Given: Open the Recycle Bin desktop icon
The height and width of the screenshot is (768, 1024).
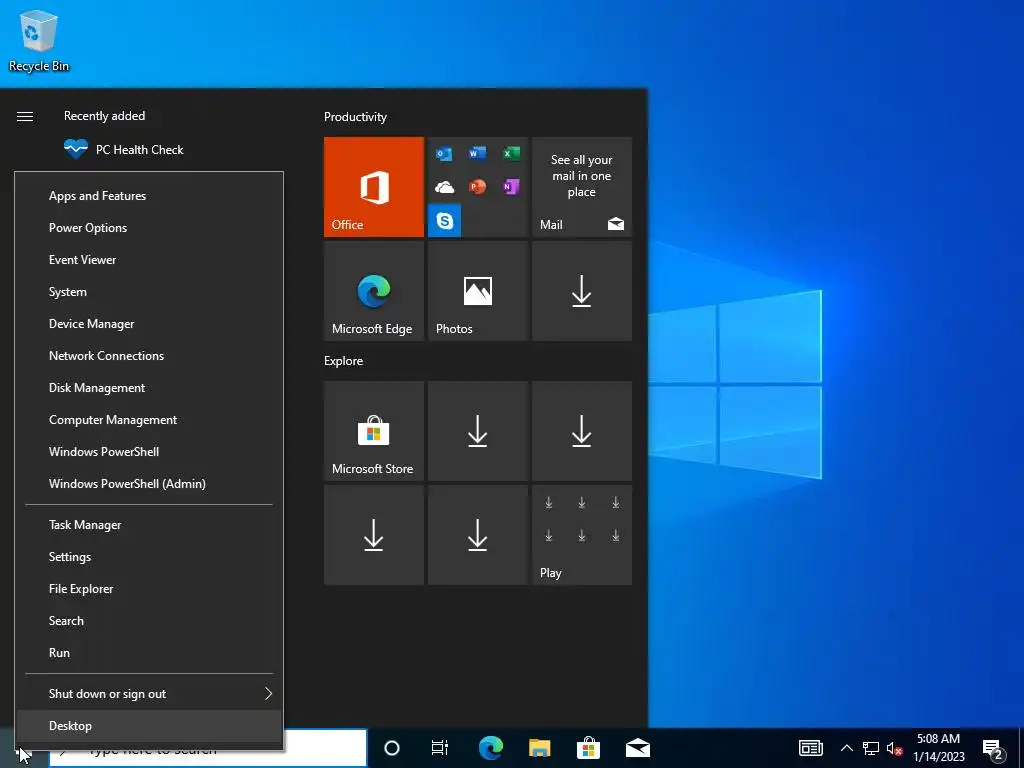Looking at the screenshot, I should pyautogui.click(x=39, y=40).
